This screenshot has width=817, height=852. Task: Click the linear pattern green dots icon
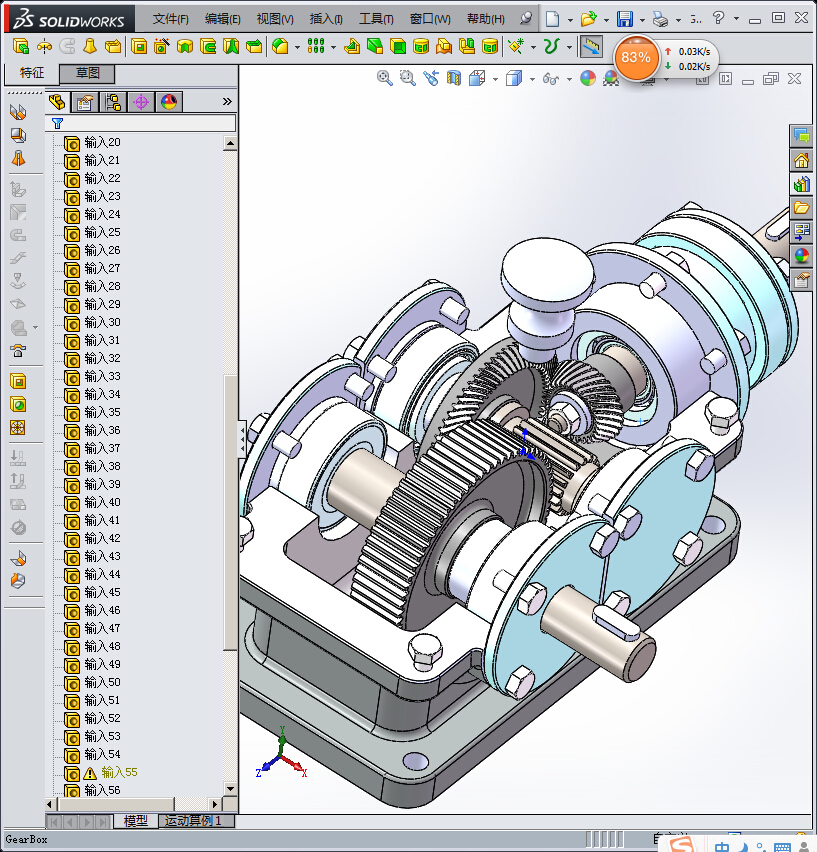tap(316, 46)
